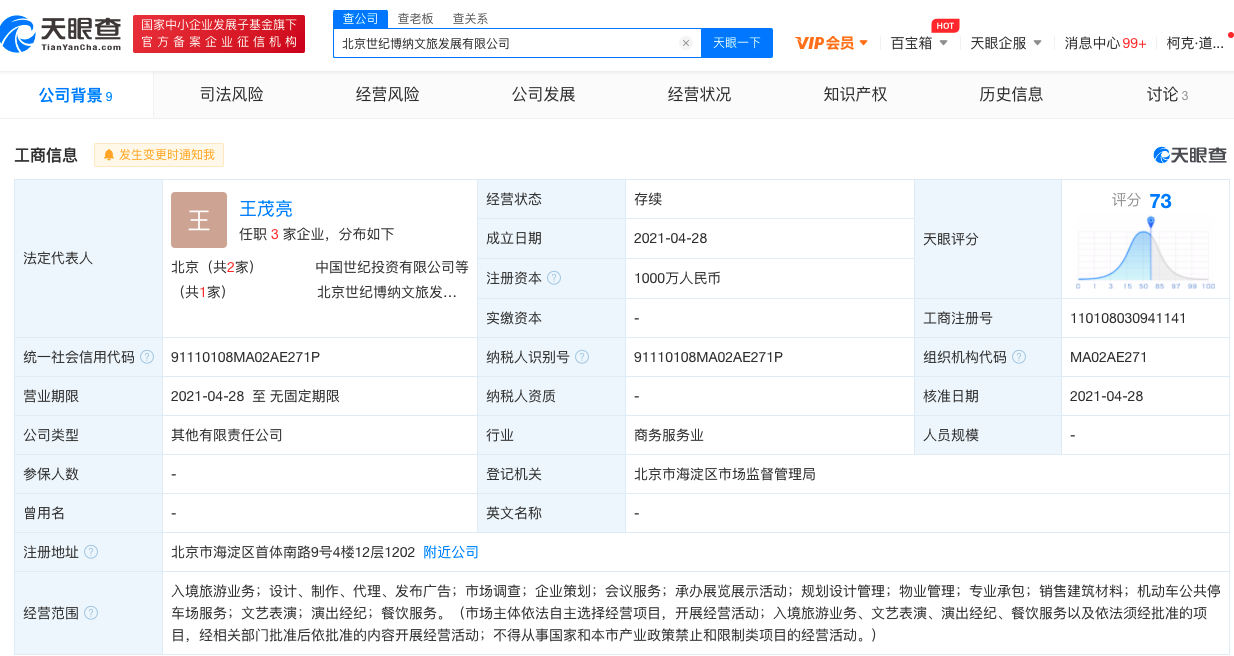The width and height of the screenshot is (1234, 656).
Task: Click the 成立日期 value 2021-04-28
Action: (x=670, y=239)
